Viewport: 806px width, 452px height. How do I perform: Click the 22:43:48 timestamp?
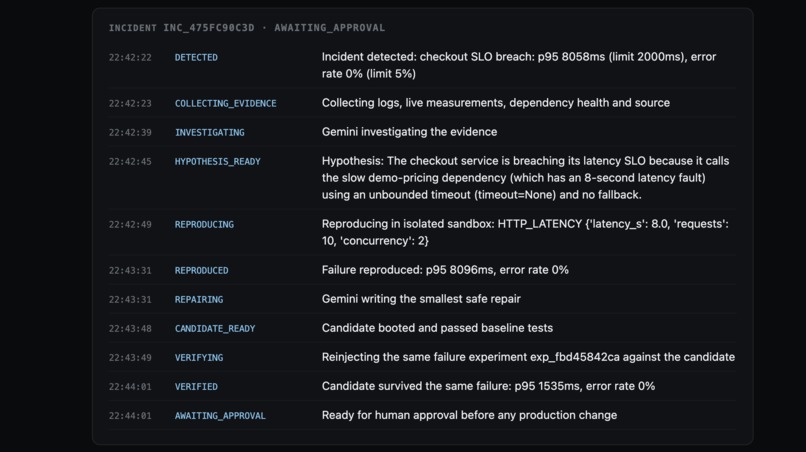[130, 329]
